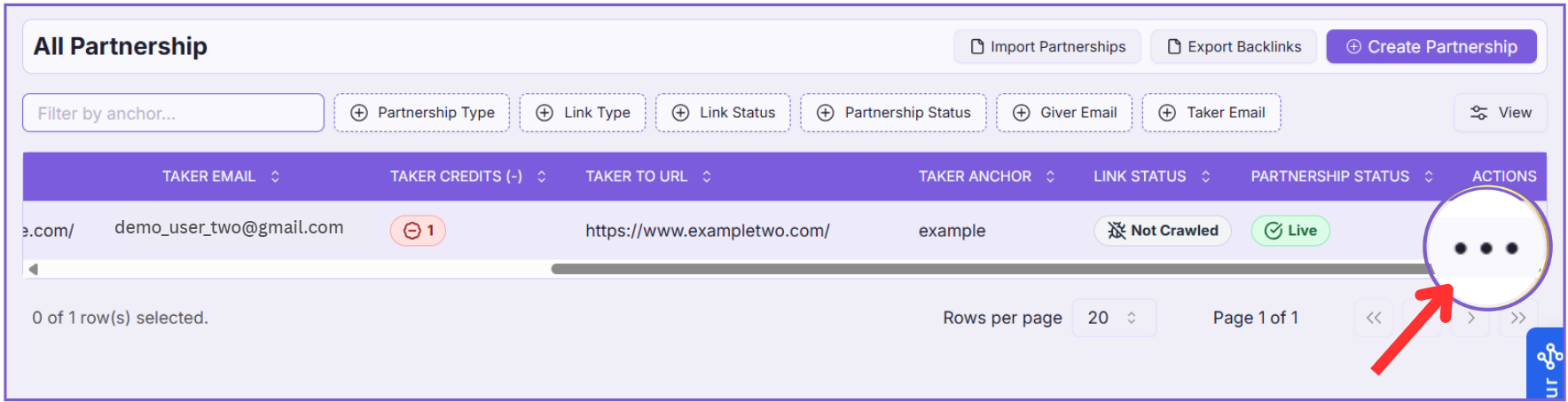The height and width of the screenshot is (402, 1568).
Task: Open the three-dots actions menu
Action: point(1486,248)
